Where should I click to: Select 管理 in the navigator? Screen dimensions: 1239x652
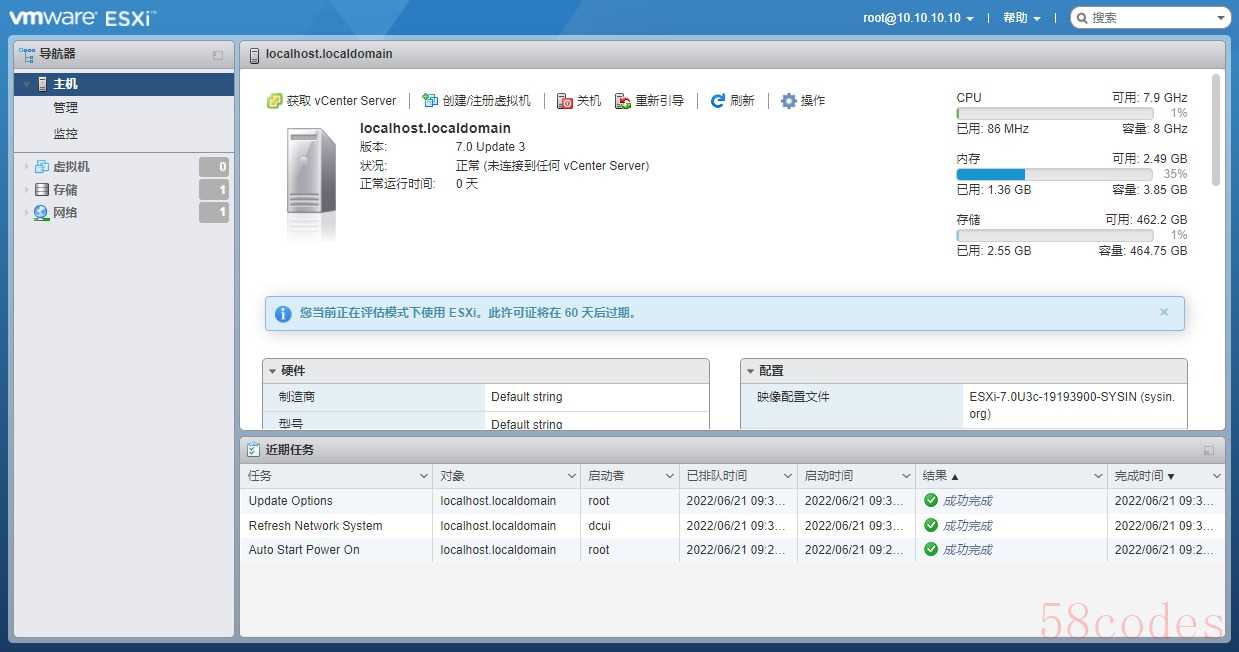(x=65, y=108)
